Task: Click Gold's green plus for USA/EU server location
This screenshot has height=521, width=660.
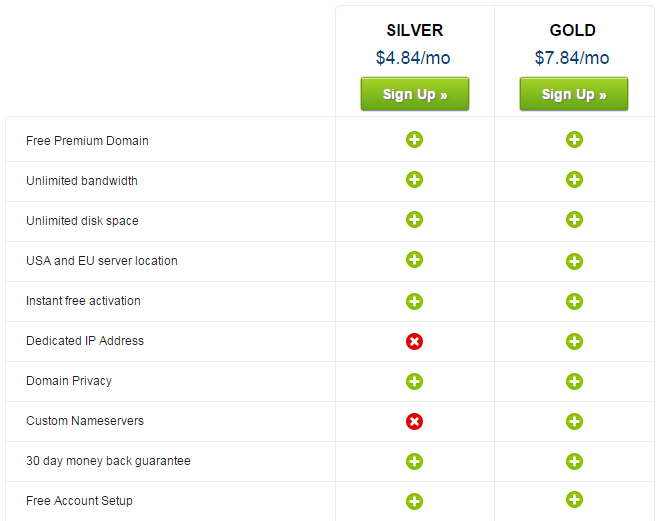Action: click(574, 261)
